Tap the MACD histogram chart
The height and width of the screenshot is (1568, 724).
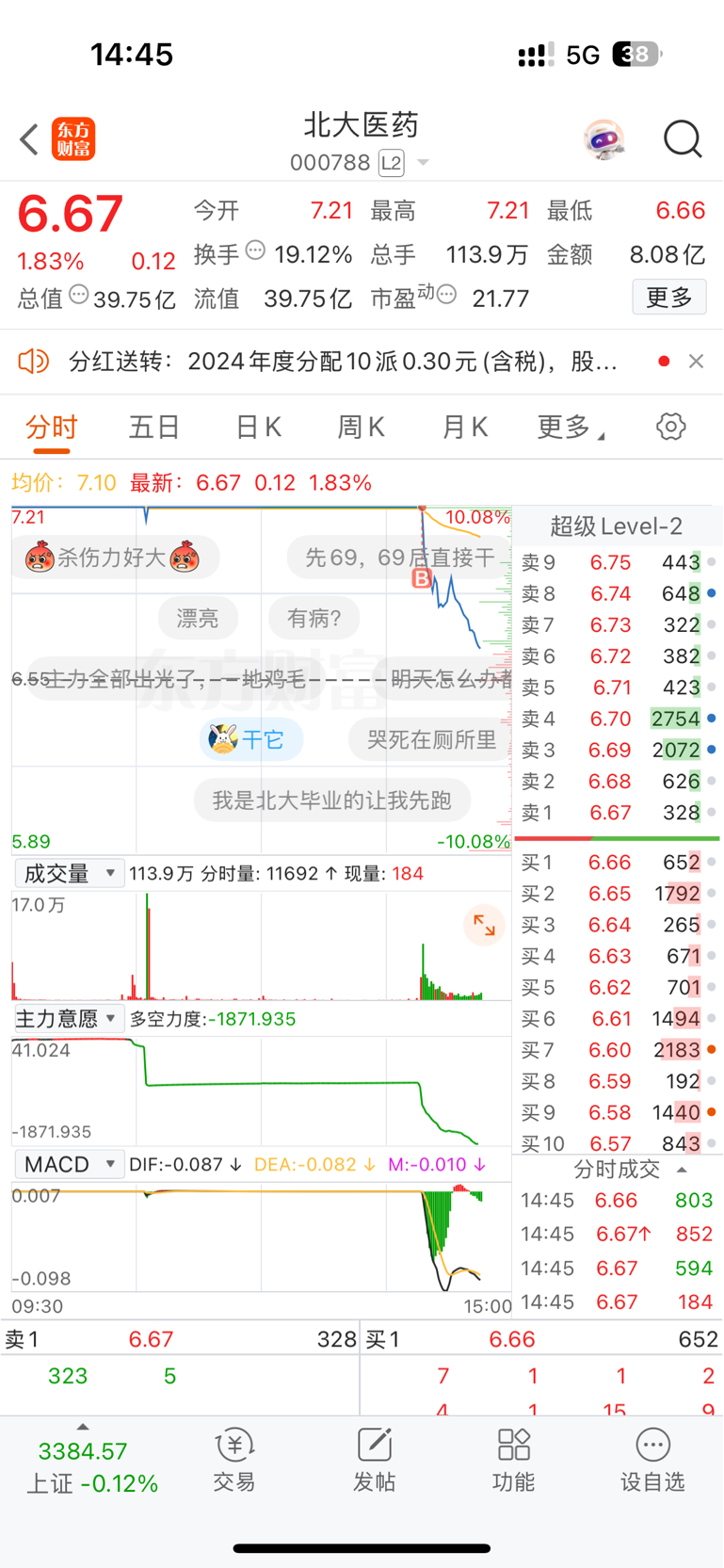[261, 1238]
